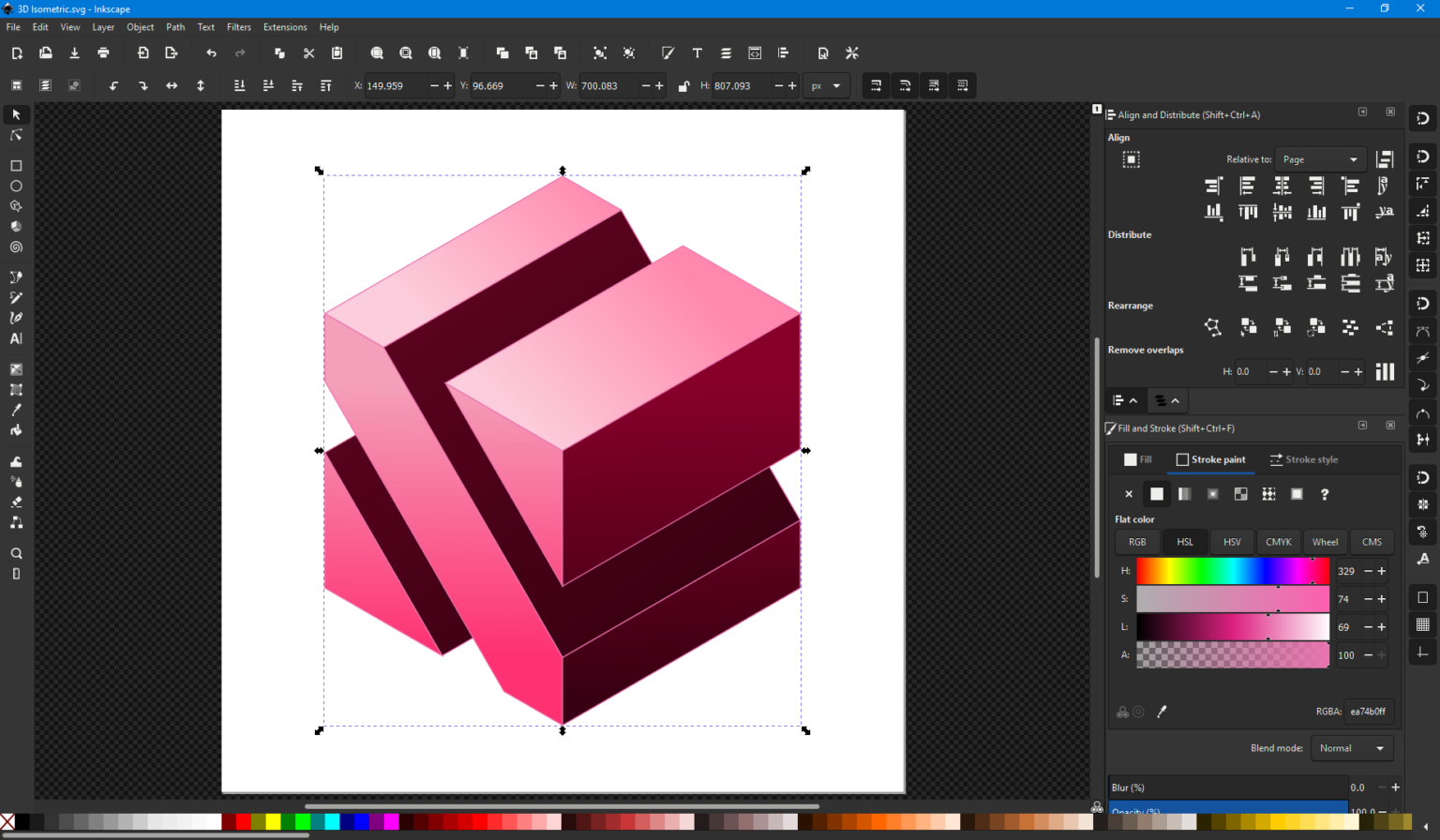Switch to Wheel color mode
This screenshot has height=840, width=1440.
[1325, 542]
